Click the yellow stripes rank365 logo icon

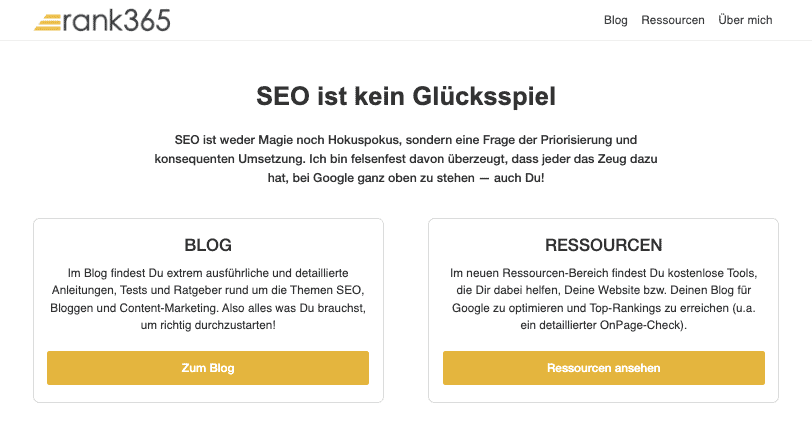(48, 23)
